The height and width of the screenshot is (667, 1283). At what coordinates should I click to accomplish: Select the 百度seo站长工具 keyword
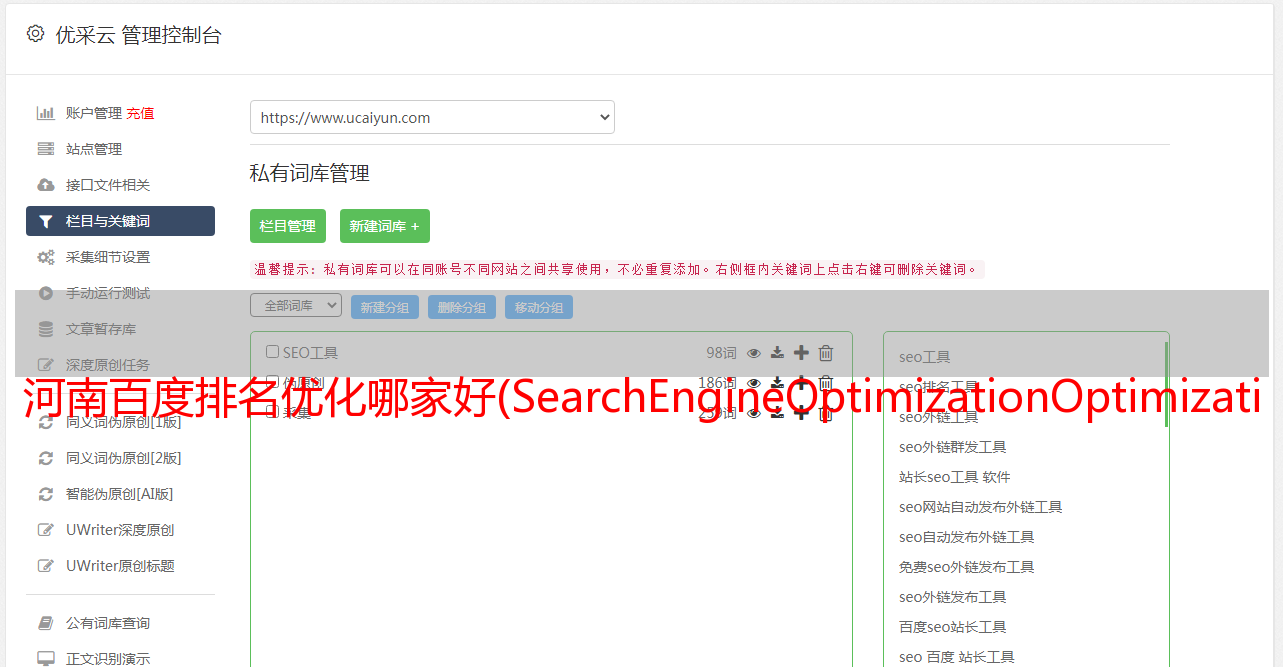tap(953, 627)
